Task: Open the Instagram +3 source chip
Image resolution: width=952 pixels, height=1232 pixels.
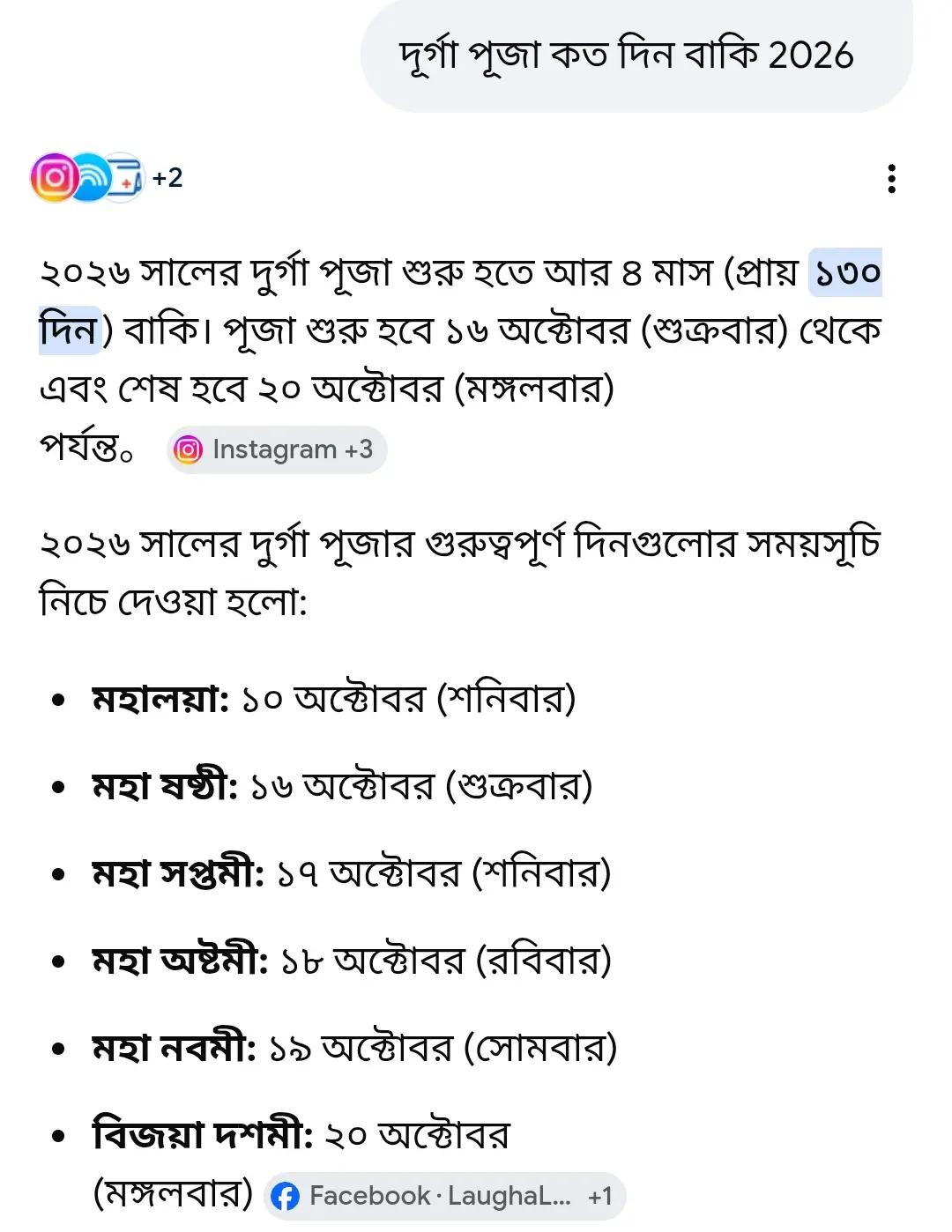Action: point(277,449)
